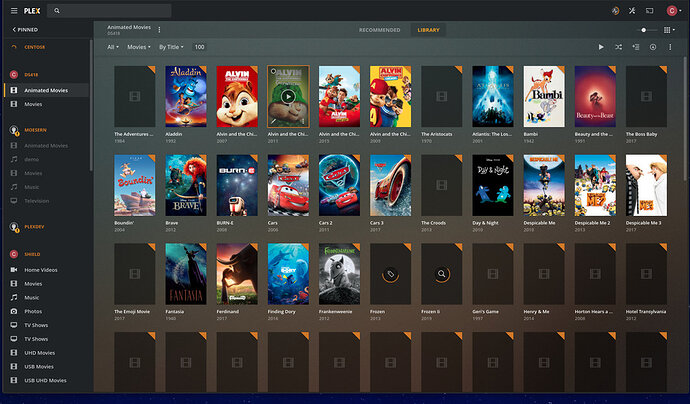Image resolution: width=690 pixels, height=404 pixels.
Task: Expand the CENTOS8 server in the sidebar
Action: point(34,47)
